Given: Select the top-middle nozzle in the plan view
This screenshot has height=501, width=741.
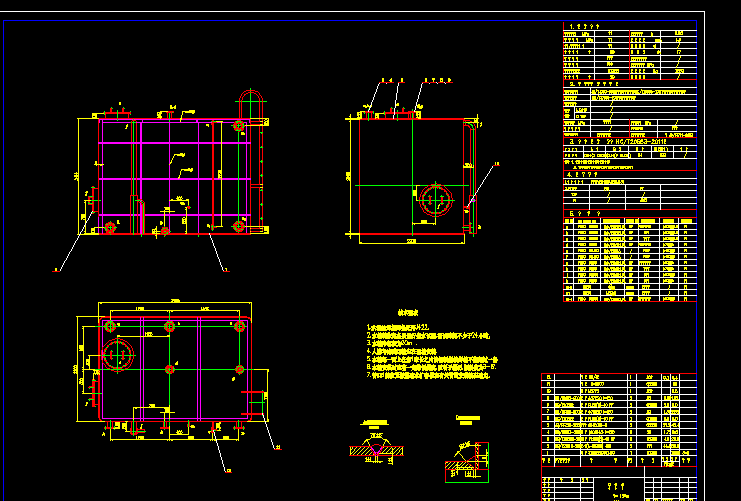Looking at the screenshot, I should click(x=170, y=326).
